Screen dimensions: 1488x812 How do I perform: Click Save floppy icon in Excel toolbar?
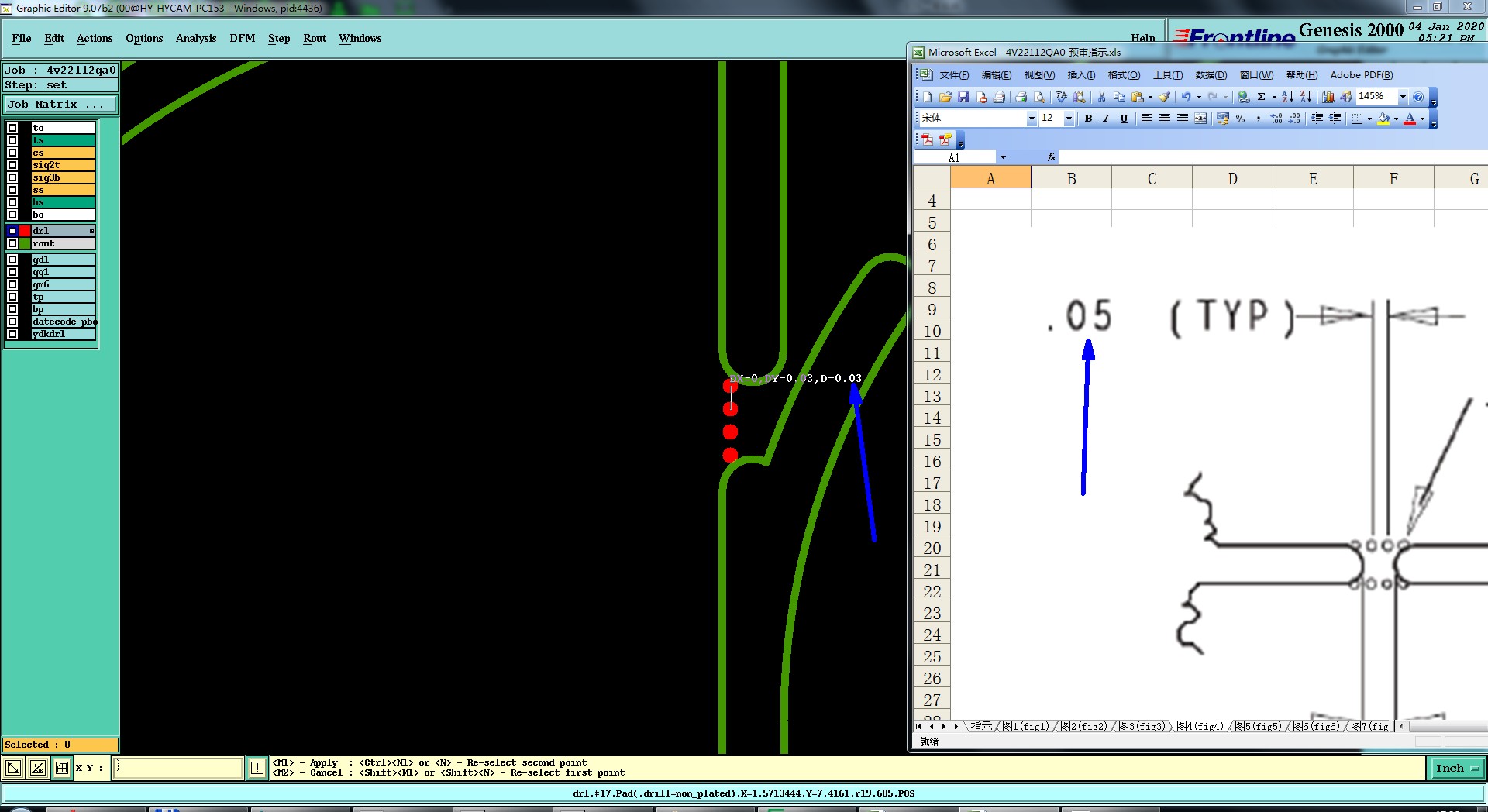tap(963, 97)
